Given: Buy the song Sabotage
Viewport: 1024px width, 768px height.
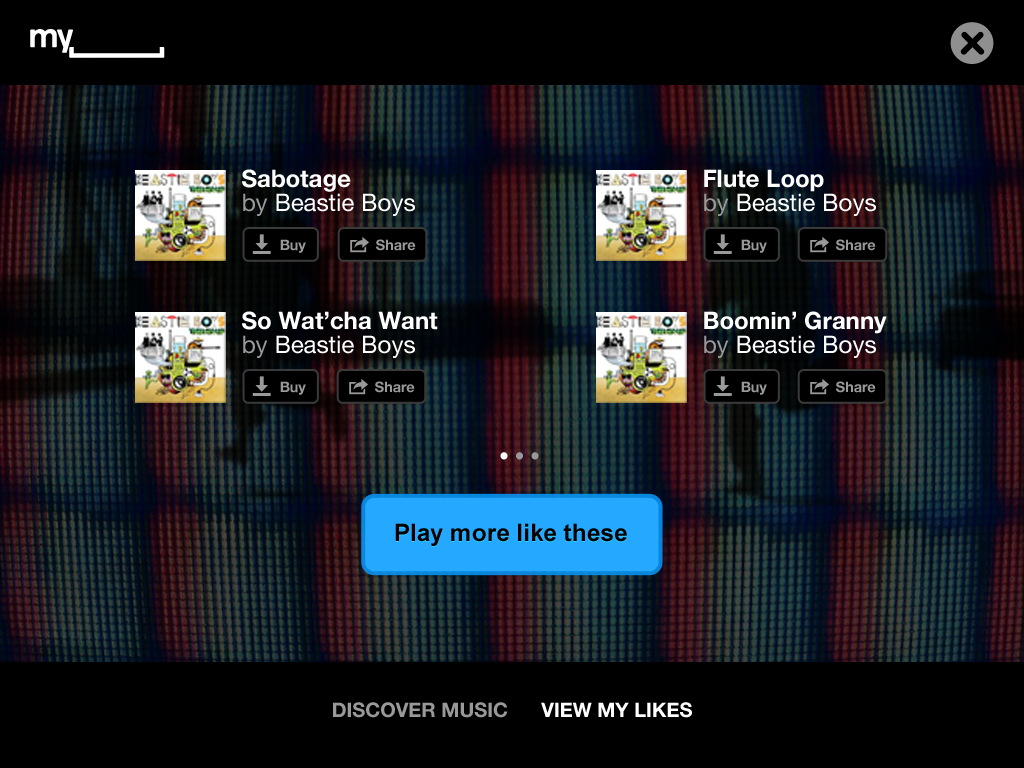Looking at the screenshot, I should click(x=280, y=245).
